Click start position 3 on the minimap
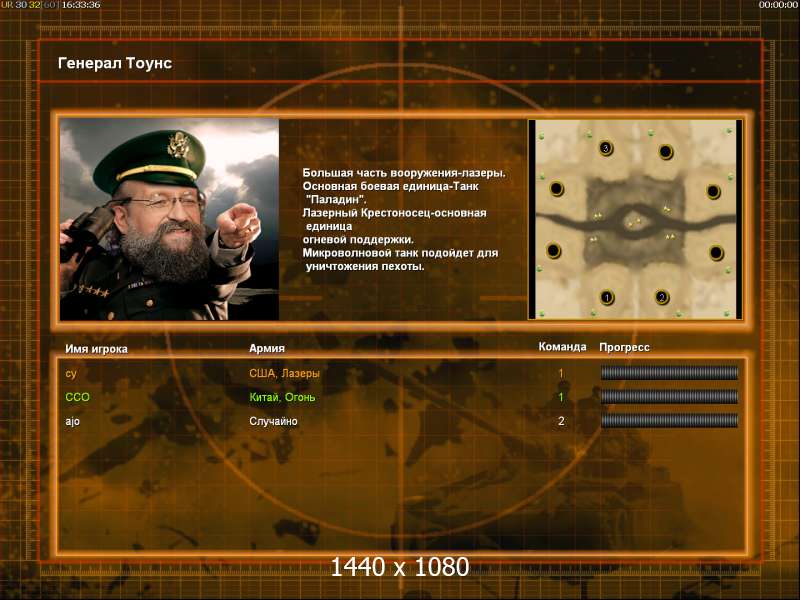The height and width of the screenshot is (600, 800). point(606,148)
